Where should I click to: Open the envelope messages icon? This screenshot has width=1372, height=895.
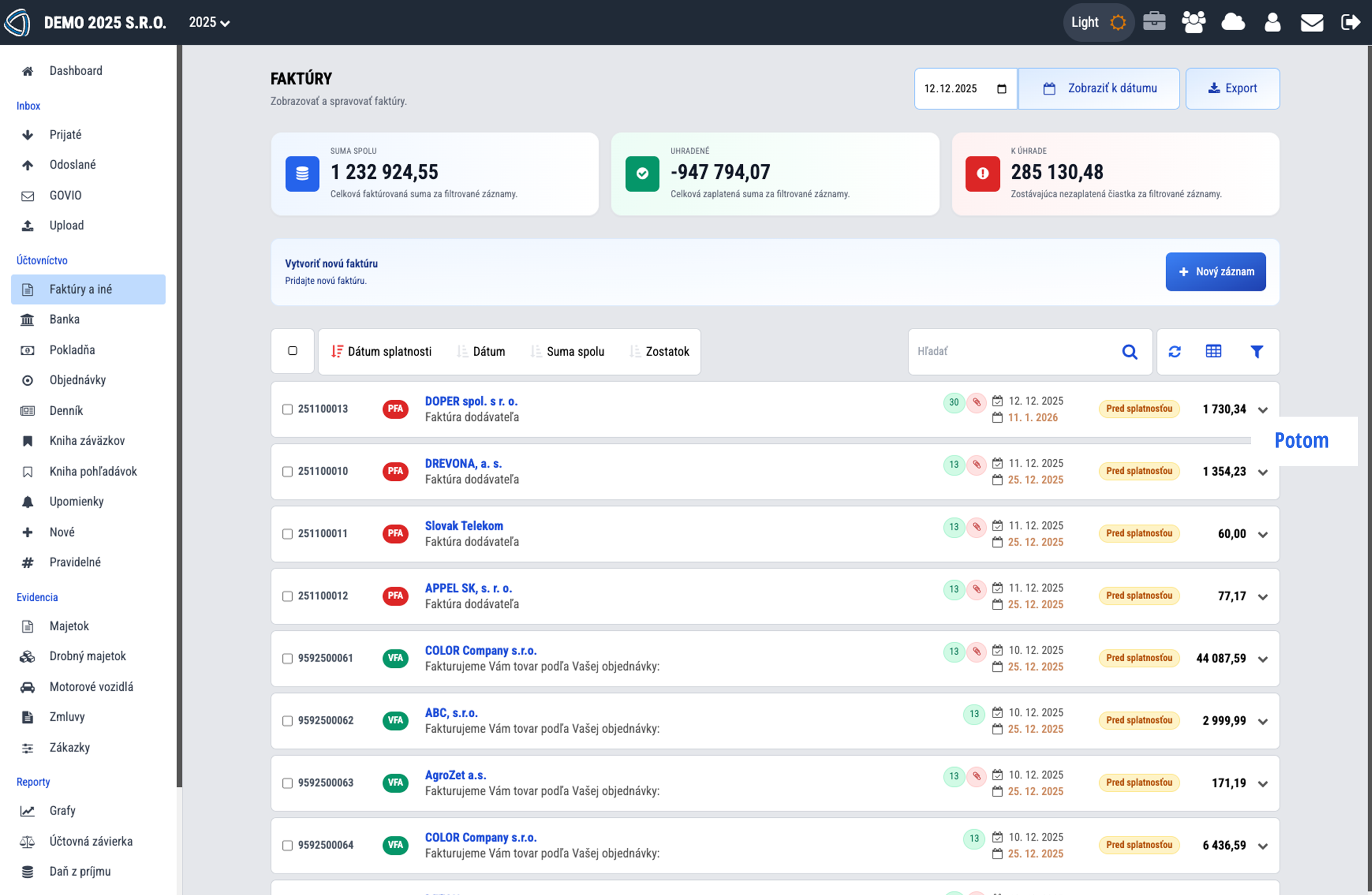point(1311,23)
